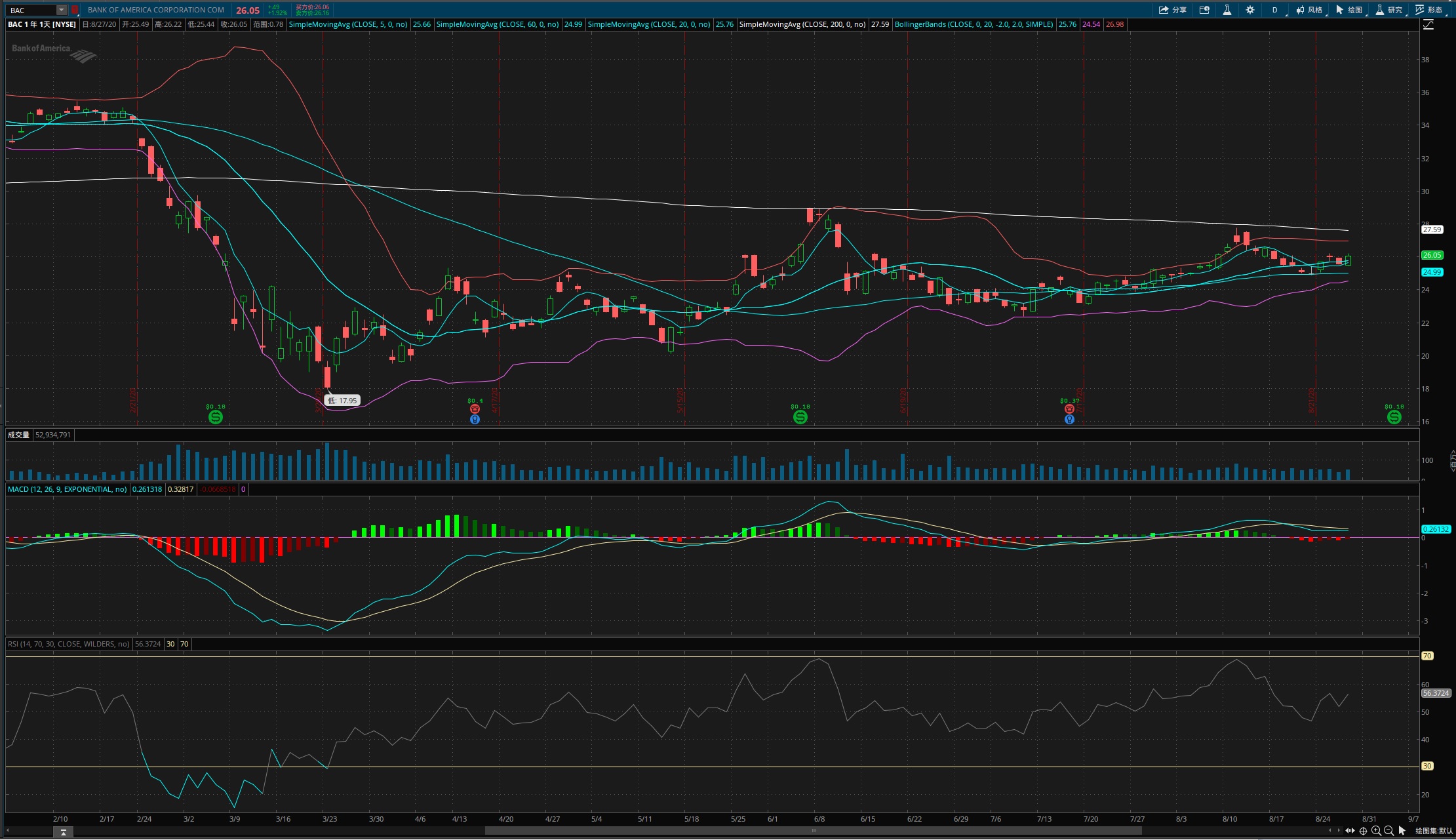Select the SimpleMovingAvg (CLOSE, 200, 0, no) label
This screenshot has width=1456, height=840.
(x=802, y=24)
